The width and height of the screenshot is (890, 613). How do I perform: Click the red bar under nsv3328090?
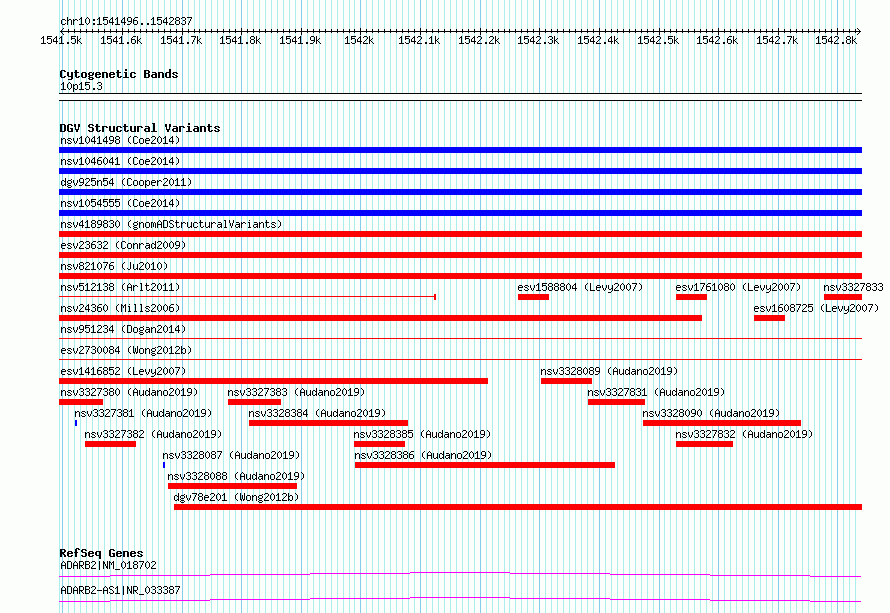tap(722, 423)
